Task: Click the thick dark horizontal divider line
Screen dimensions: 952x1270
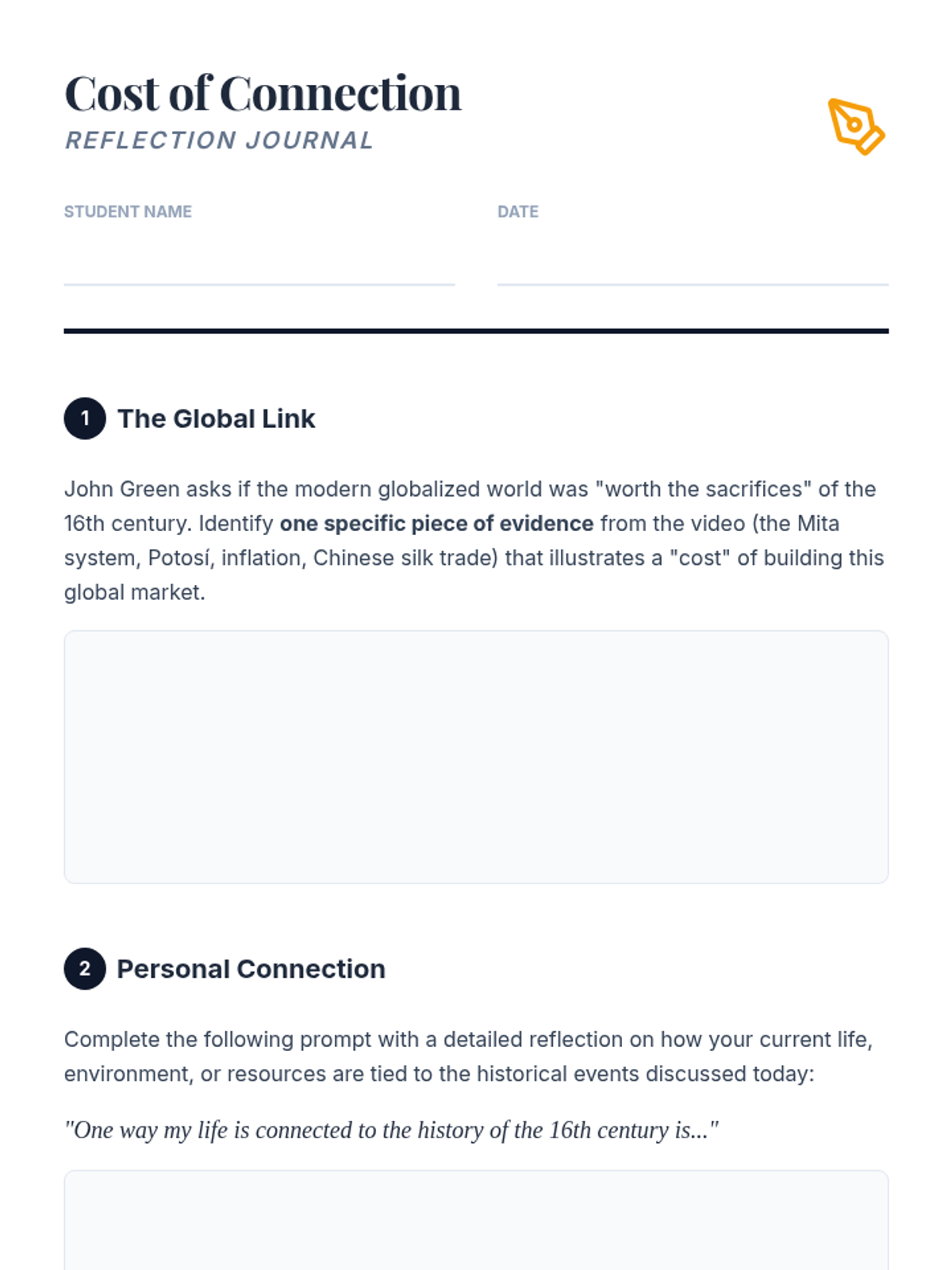Action: (x=476, y=331)
